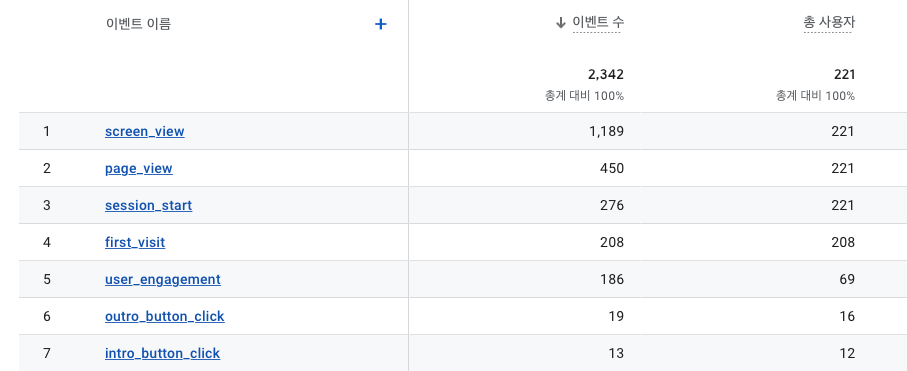Open the session_start event link
The width and height of the screenshot is (907, 371).
pos(149,205)
